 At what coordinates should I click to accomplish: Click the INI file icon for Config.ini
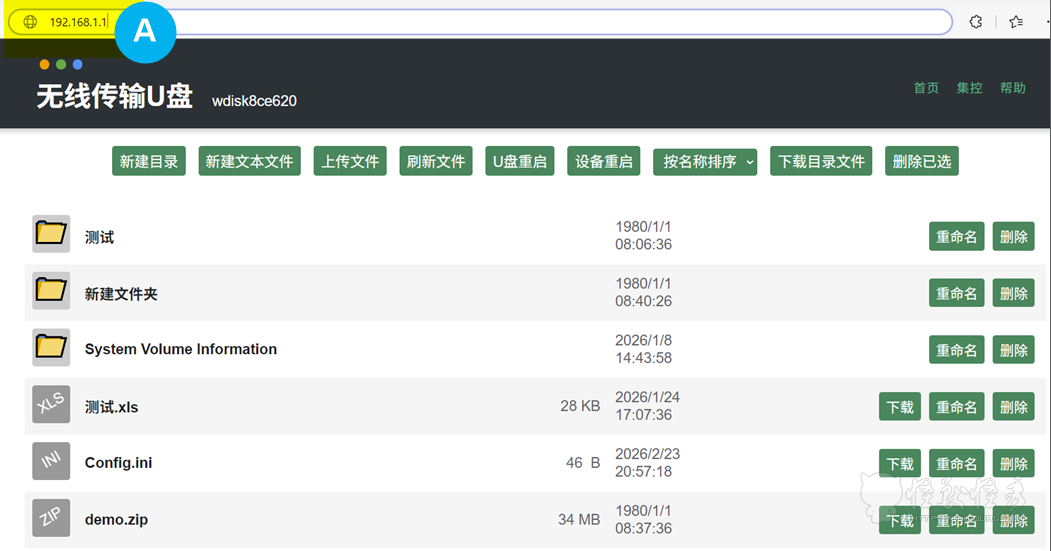51,461
